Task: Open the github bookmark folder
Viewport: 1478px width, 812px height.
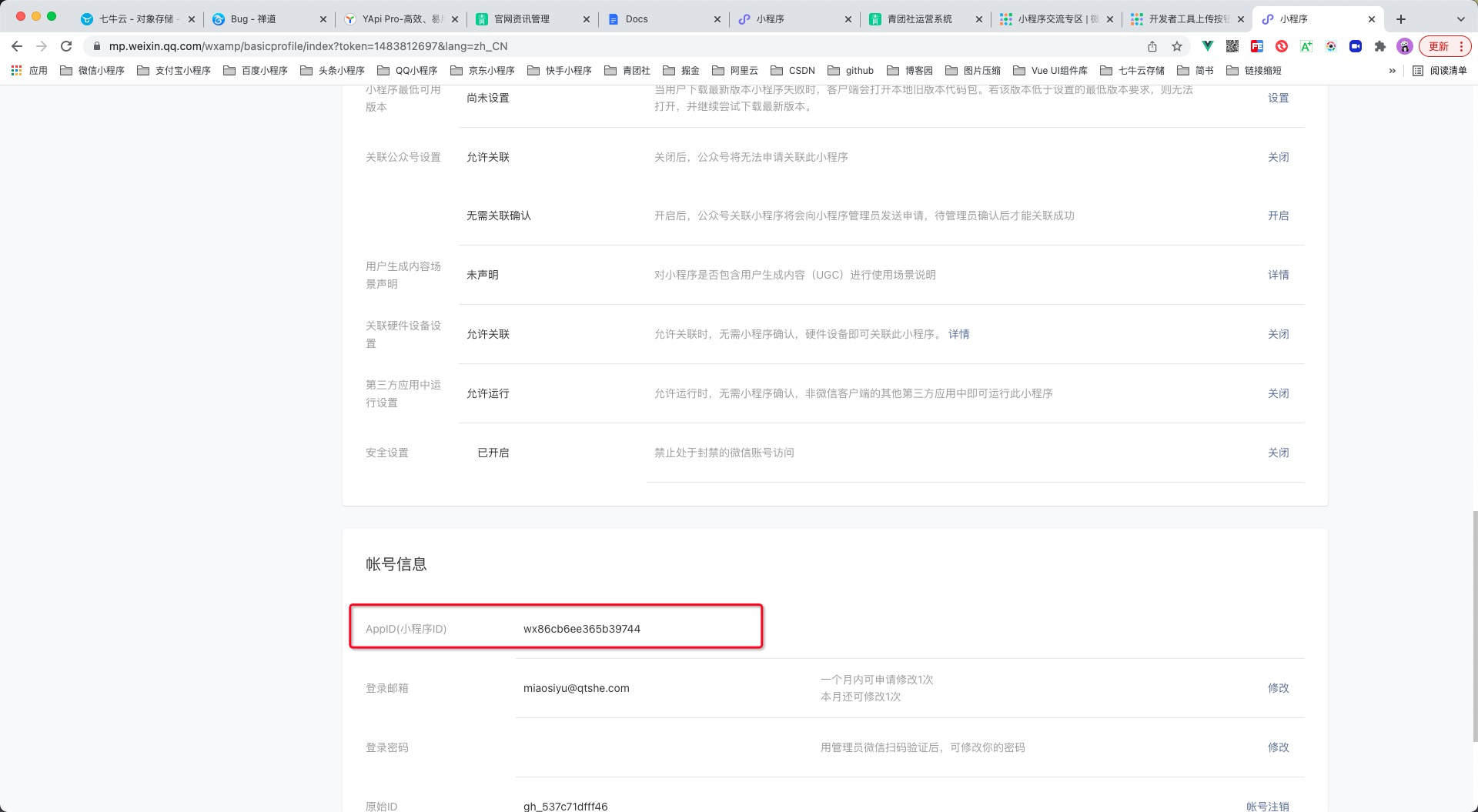Action: (851, 71)
